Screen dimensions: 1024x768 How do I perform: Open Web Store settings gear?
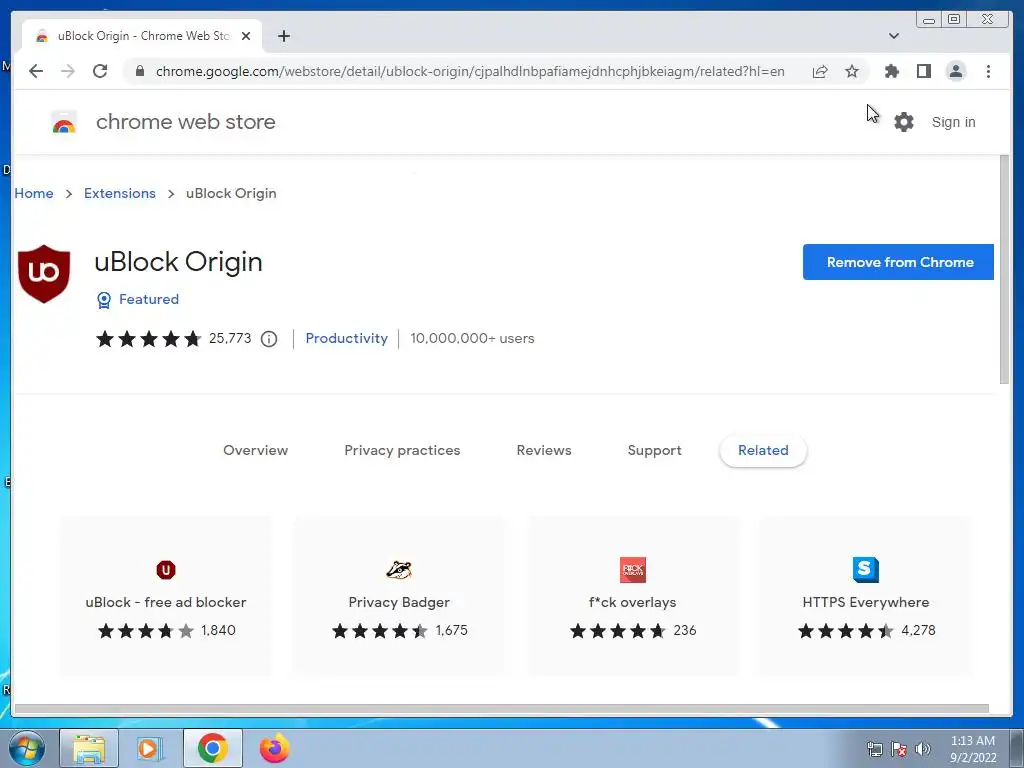tap(904, 122)
